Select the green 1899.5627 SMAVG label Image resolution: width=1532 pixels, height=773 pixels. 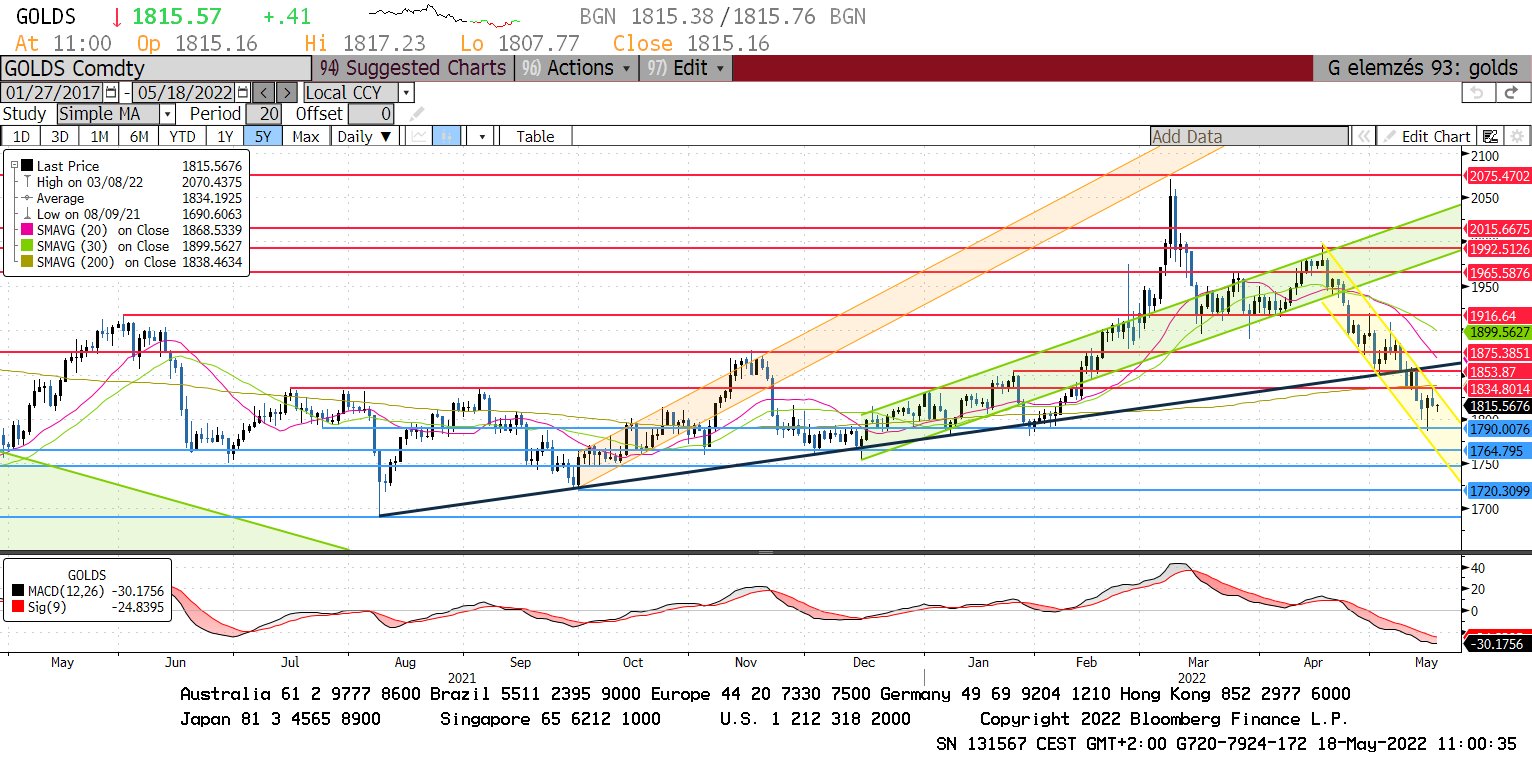pos(1499,331)
